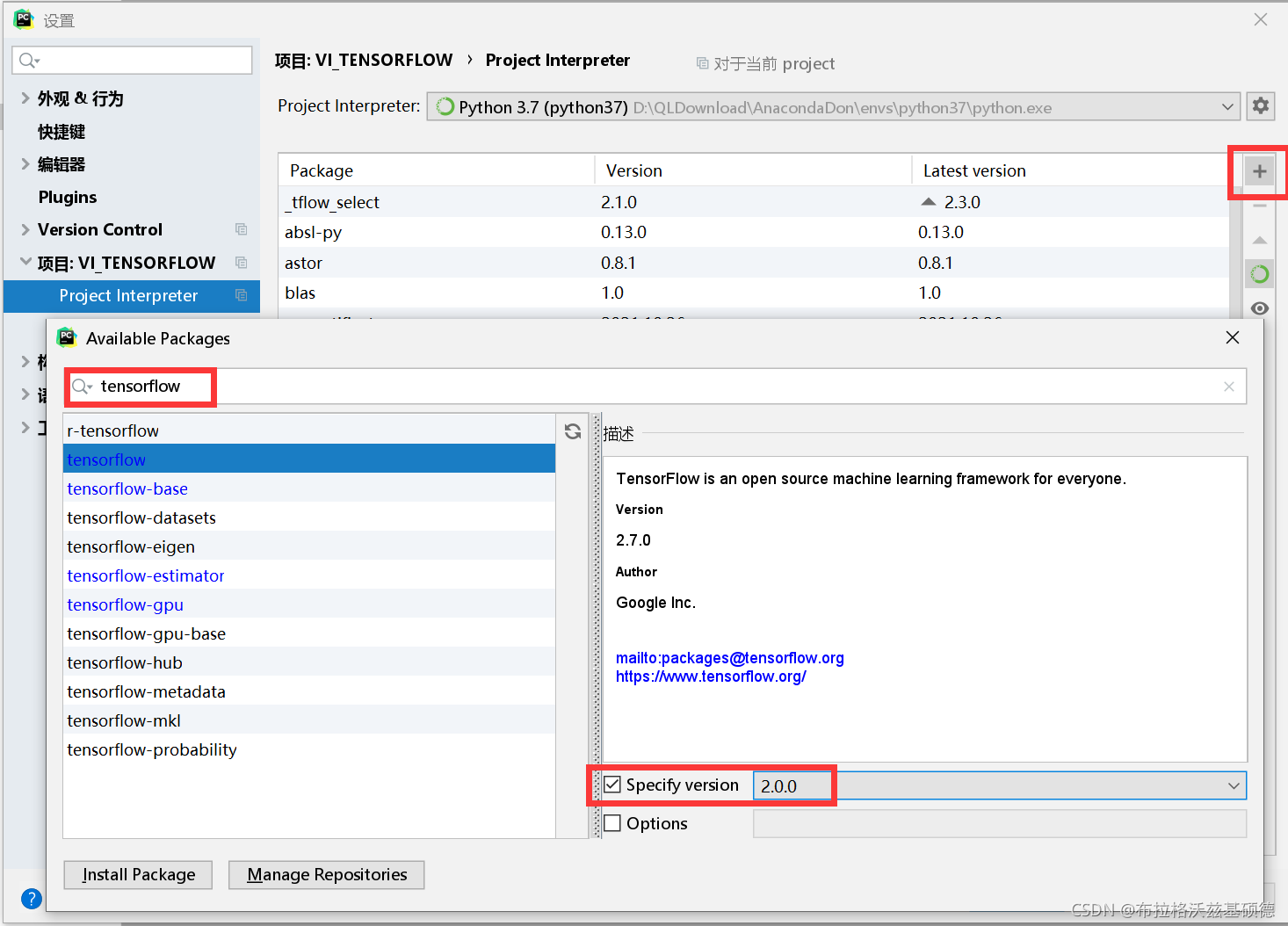Screen dimensions: 1288x926
Task: Close the Available Packages dialog
Action: coord(1233,337)
